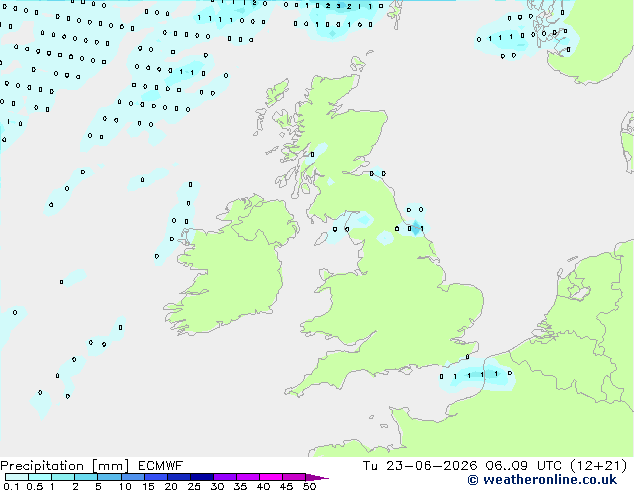Viewport: 634px width, 490px height.
Task: Select the 2–5 mm legend color swatch
Action: click(86, 477)
